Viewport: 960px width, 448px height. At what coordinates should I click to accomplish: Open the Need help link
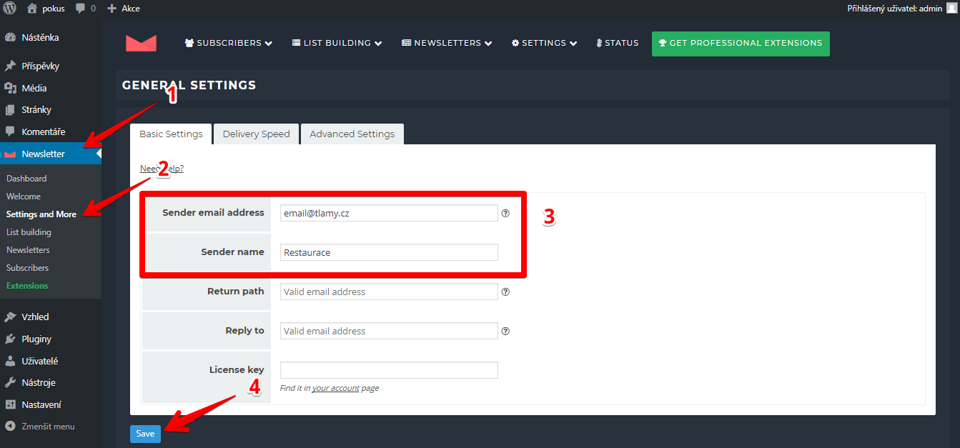162,169
